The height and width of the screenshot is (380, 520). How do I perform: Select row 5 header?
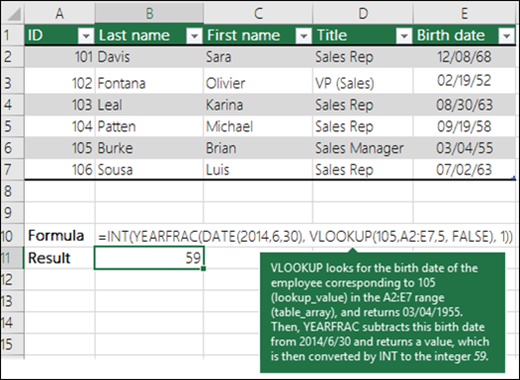[12, 126]
